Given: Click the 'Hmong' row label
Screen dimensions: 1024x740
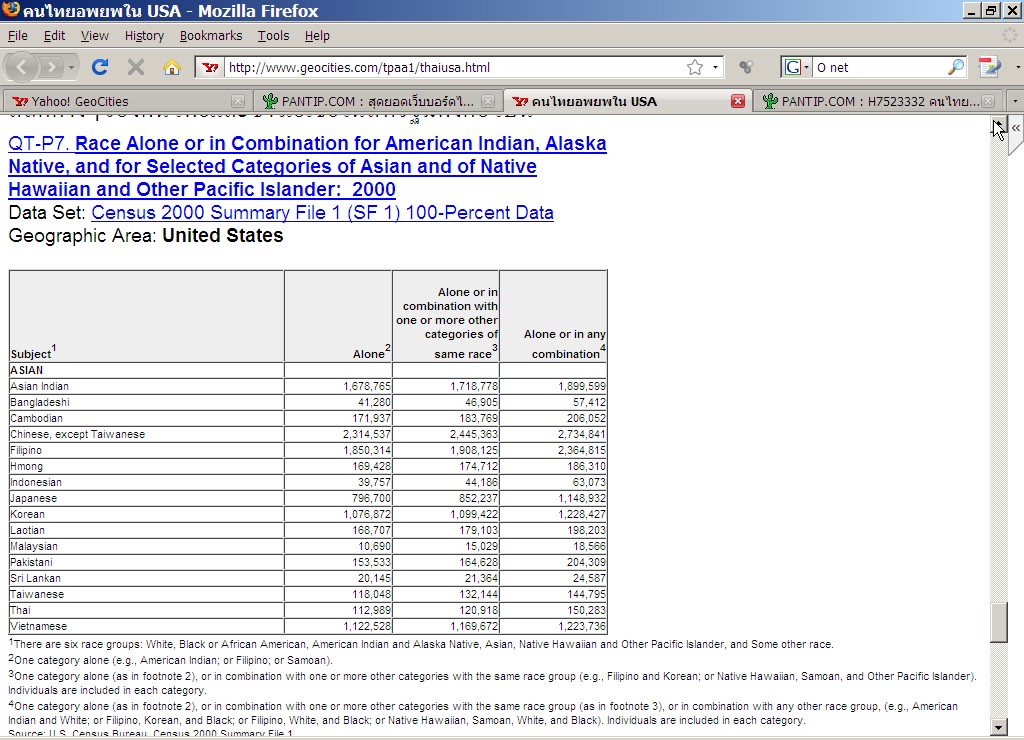Looking at the screenshot, I should [27, 466].
